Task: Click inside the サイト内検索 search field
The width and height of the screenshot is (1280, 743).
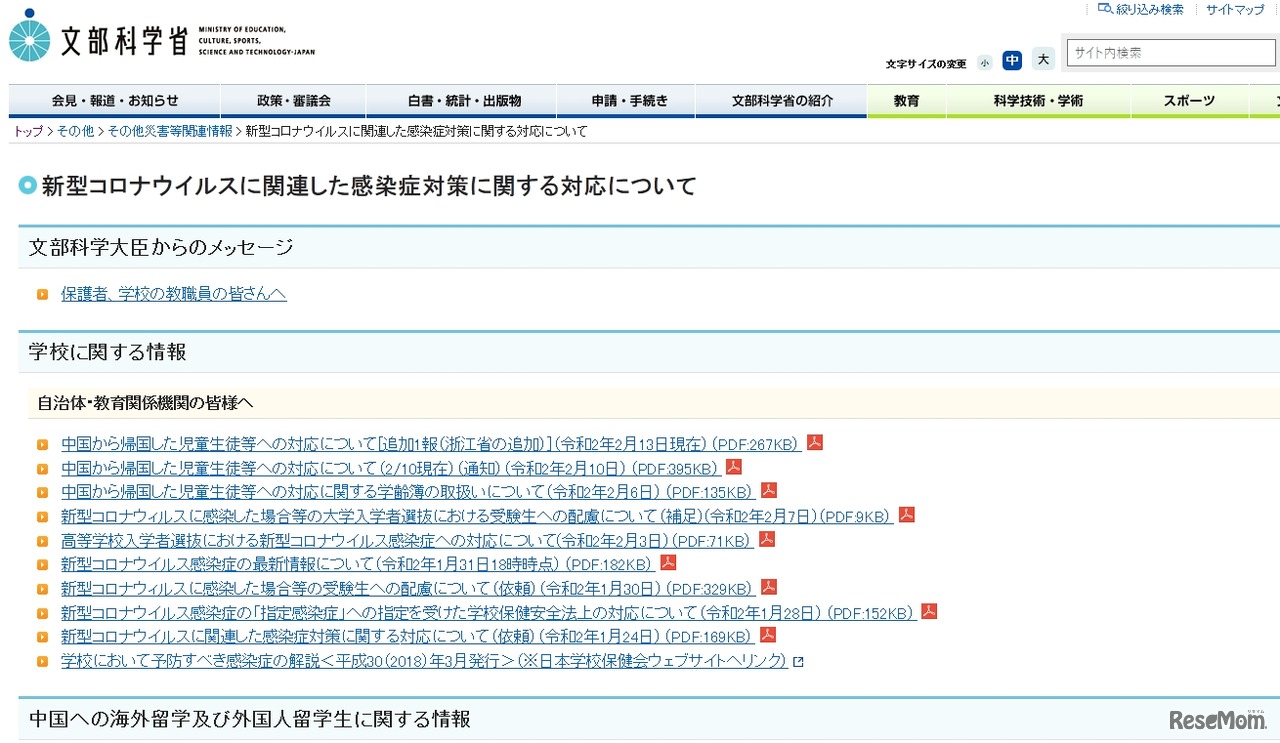Action: (1170, 52)
